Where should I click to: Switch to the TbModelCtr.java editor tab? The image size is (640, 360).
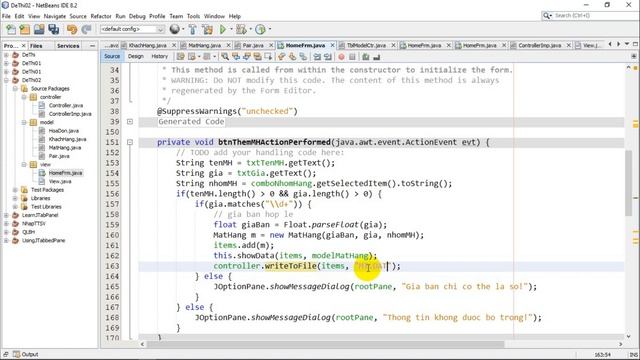(x=366, y=45)
